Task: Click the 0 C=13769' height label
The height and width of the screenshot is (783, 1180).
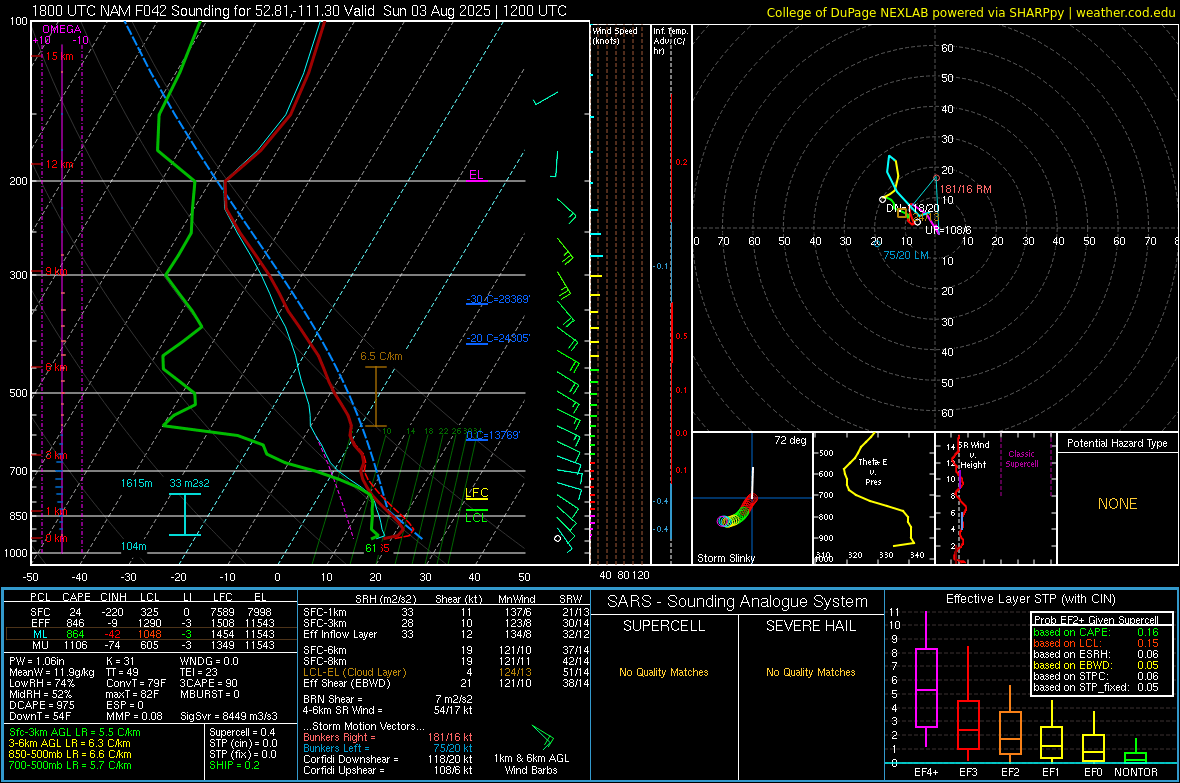Action: pyautogui.click(x=493, y=435)
